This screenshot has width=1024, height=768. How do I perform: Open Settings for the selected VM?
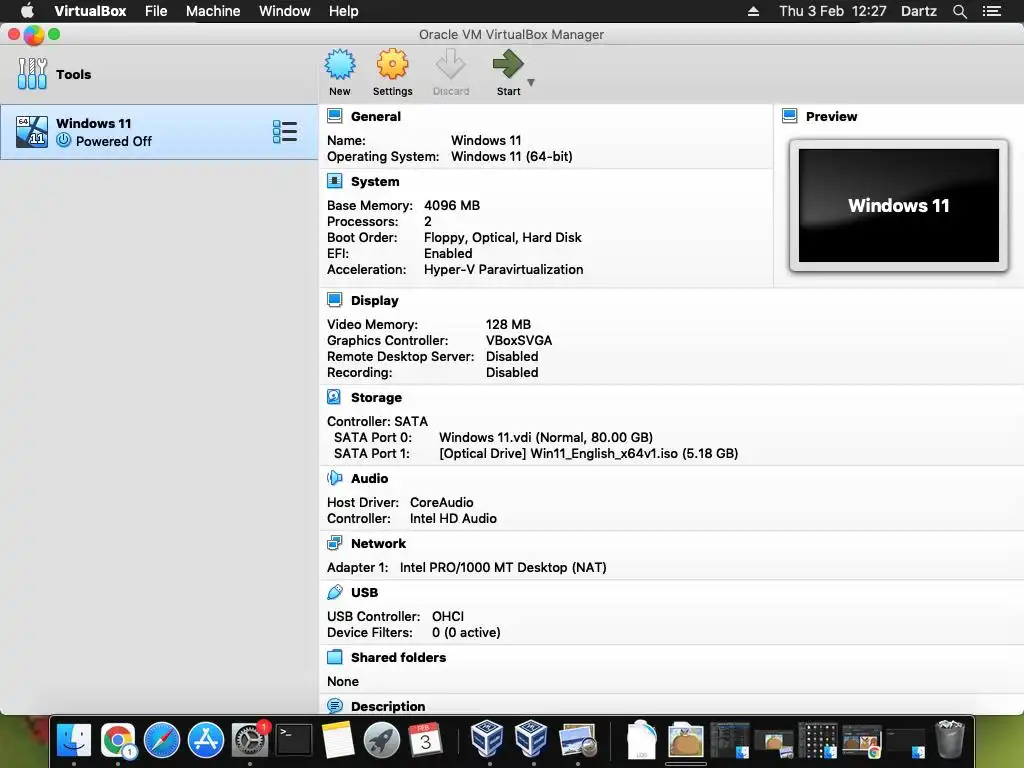392,65
